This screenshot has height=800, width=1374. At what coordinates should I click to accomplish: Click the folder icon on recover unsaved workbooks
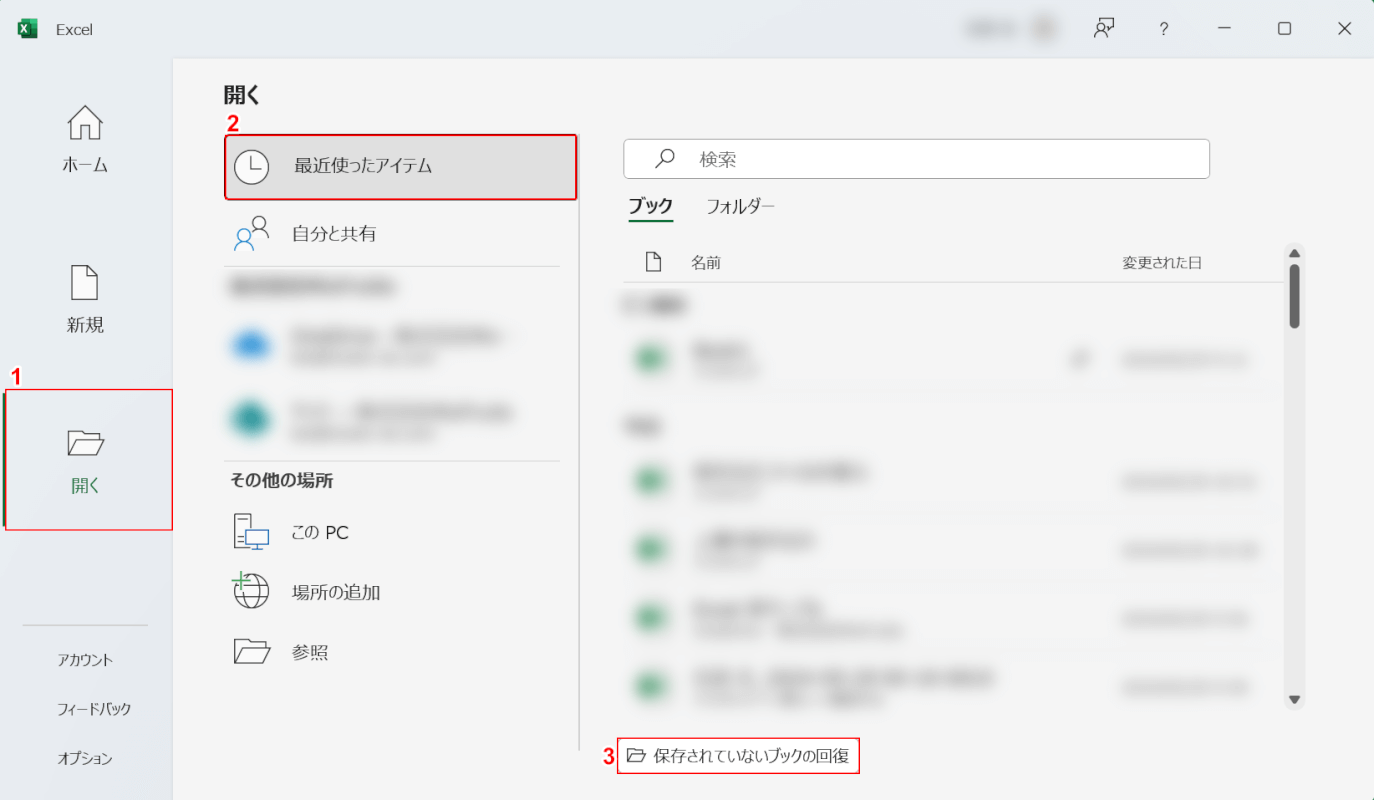point(636,756)
